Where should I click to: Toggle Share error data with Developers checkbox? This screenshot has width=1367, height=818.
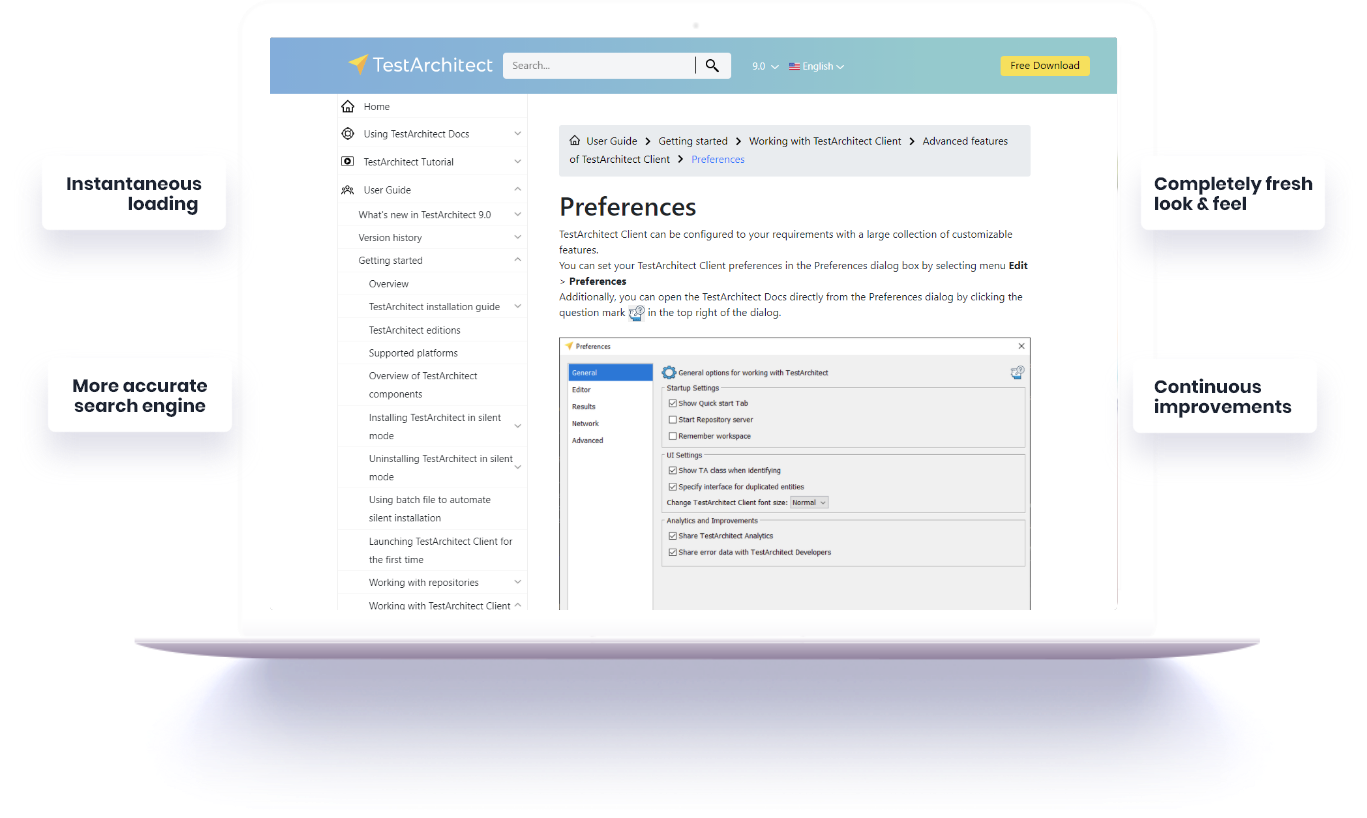point(673,552)
